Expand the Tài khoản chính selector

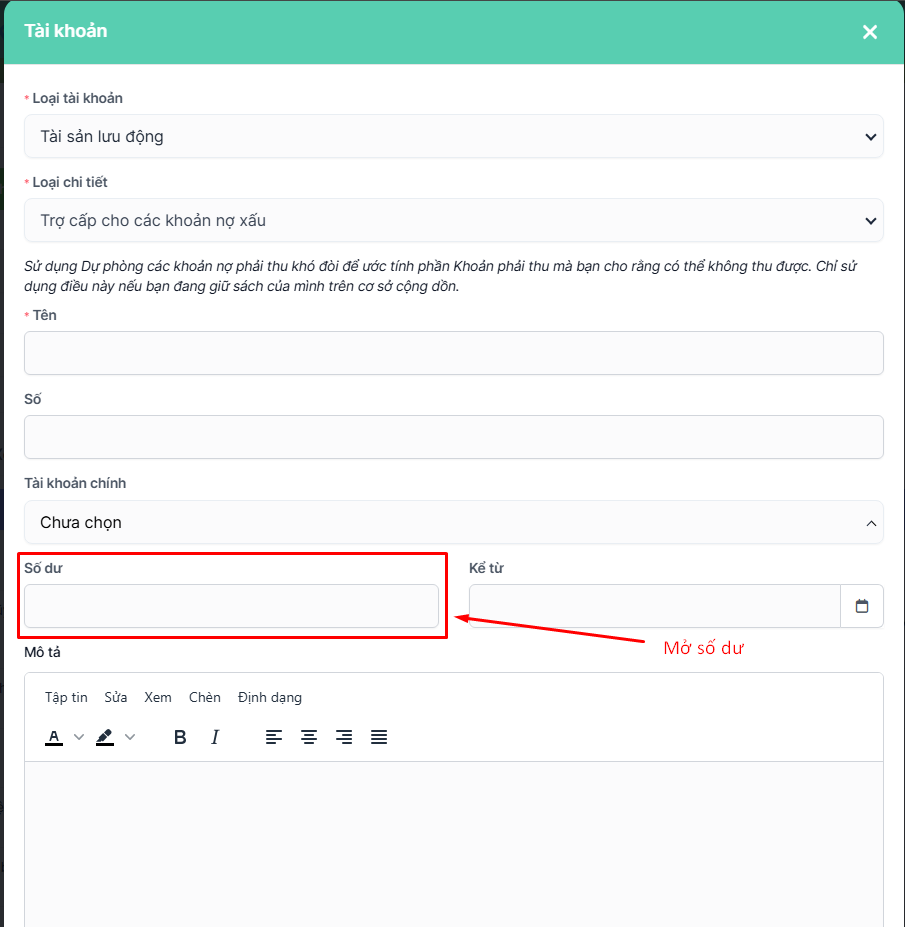click(453, 522)
